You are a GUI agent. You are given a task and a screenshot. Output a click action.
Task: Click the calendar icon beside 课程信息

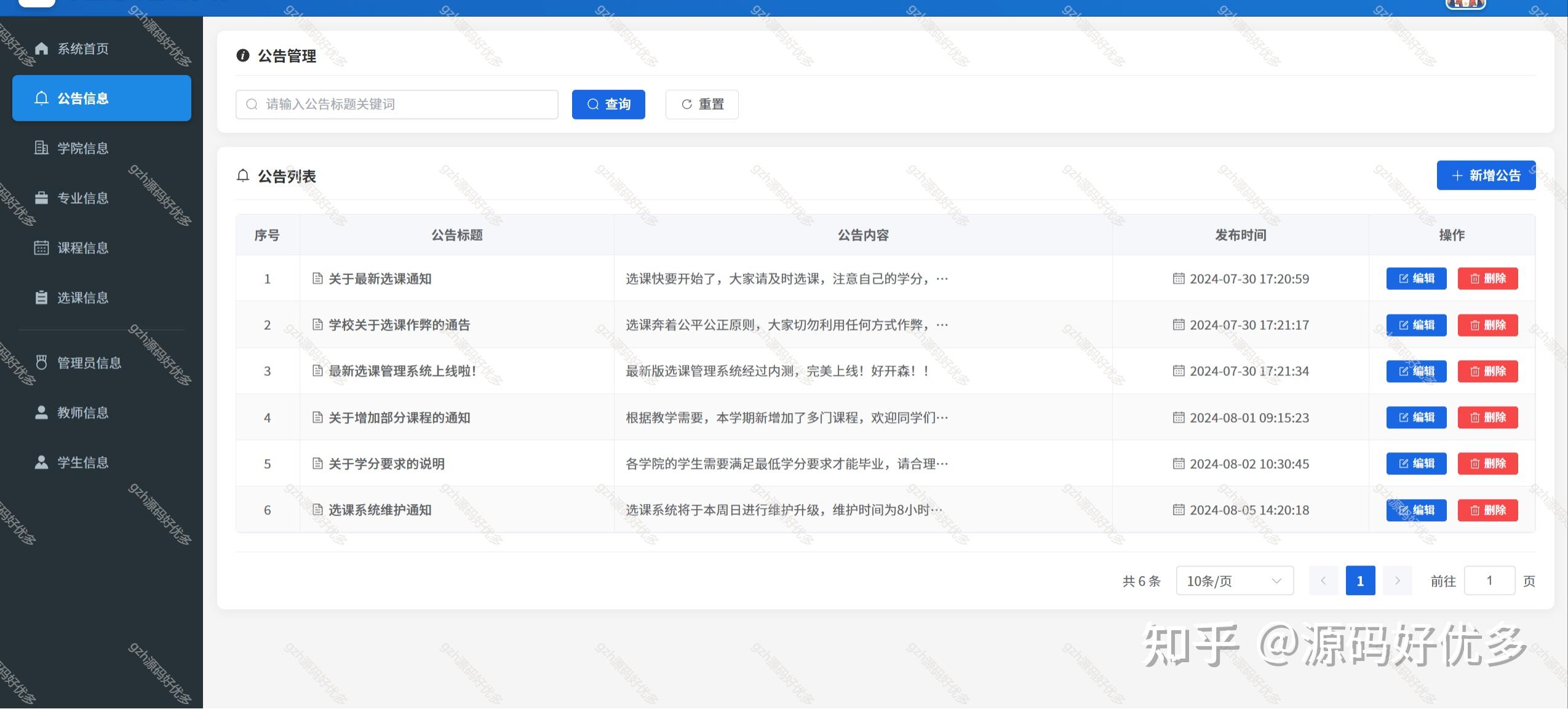pyautogui.click(x=41, y=247)
